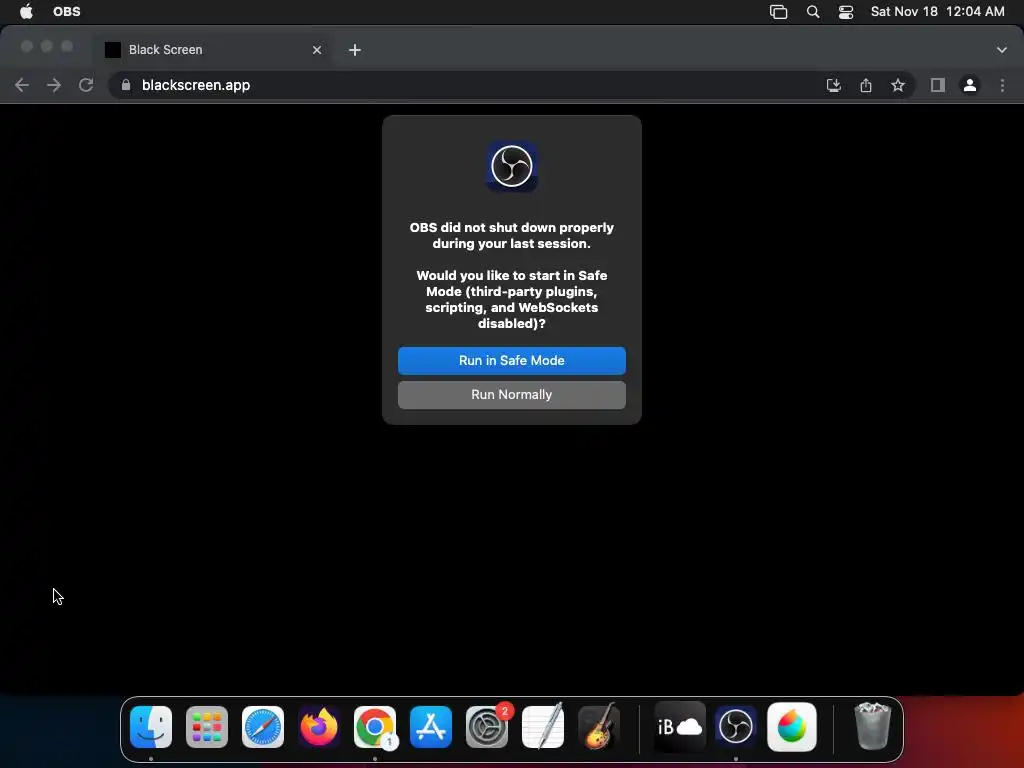
Task: Switch to OBS in the Dock
Action: pos(736,727)
